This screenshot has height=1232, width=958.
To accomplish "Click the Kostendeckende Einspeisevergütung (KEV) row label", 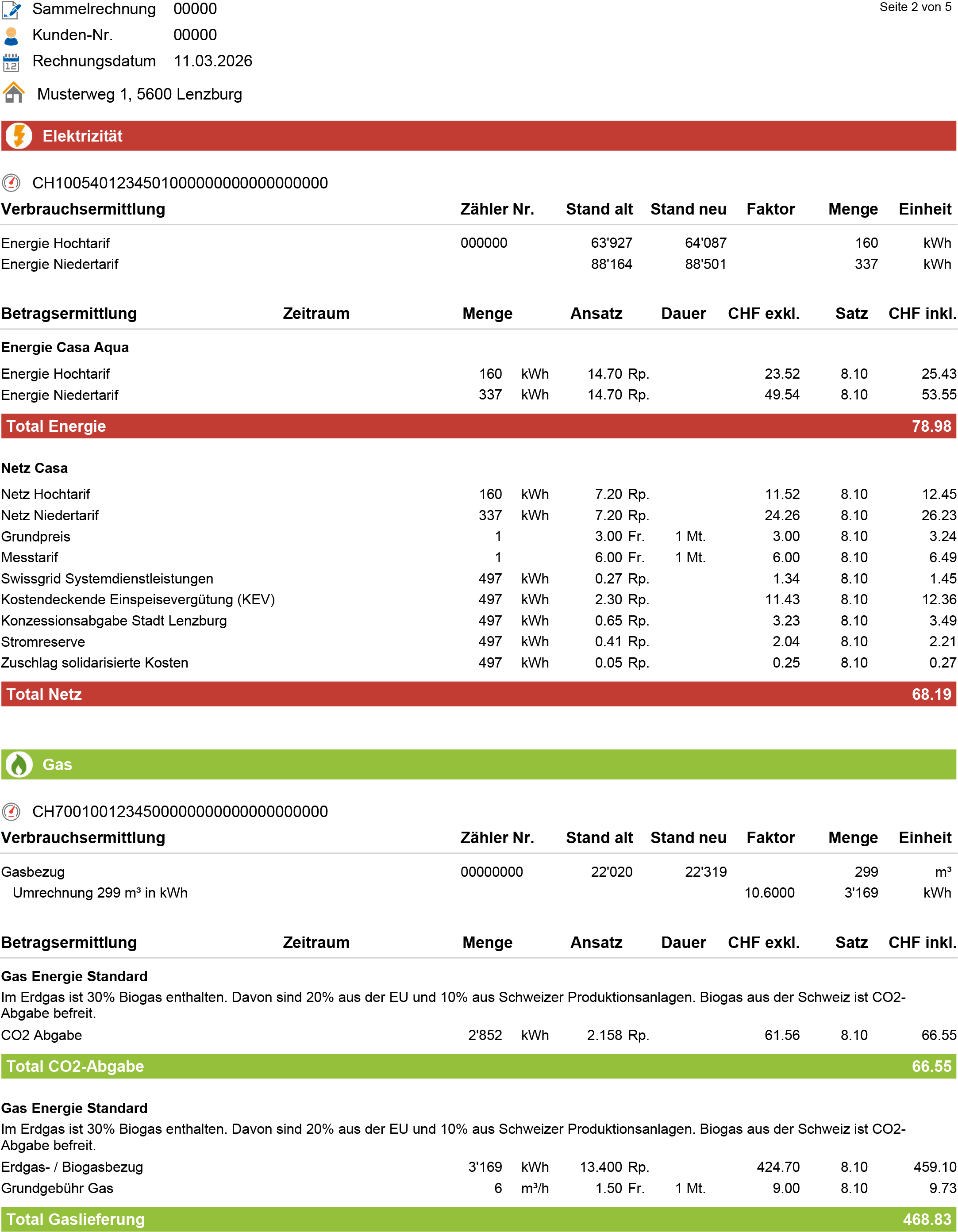I will point(138,600).
